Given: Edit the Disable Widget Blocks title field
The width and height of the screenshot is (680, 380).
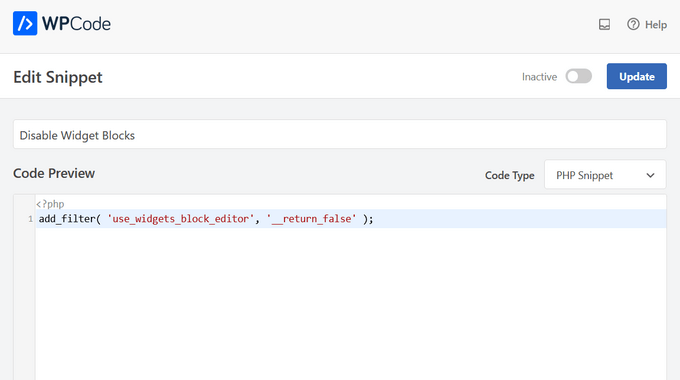Looking at the screenshot, I should click(x=340, y=135).
